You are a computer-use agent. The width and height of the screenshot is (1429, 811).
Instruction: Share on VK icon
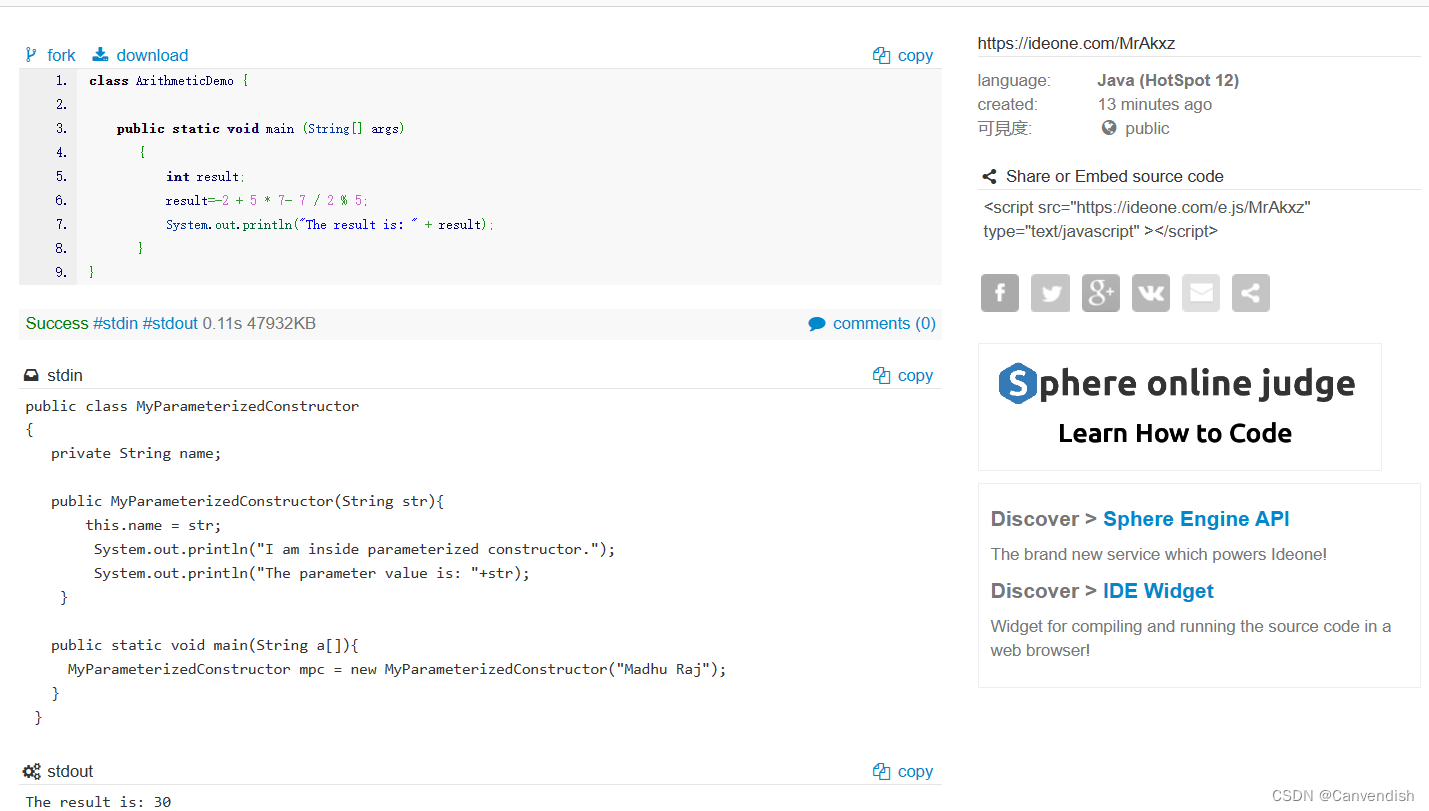[1151, 293]
